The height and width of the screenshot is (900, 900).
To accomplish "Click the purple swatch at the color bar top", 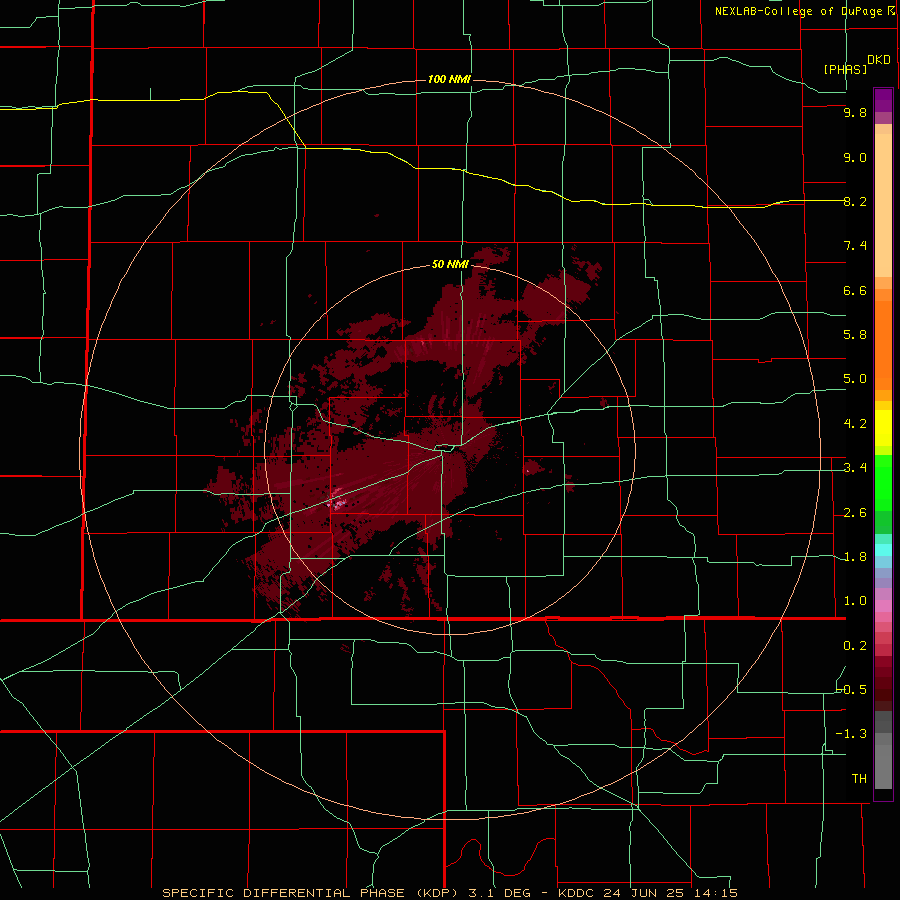I will [x=883, y=100].
